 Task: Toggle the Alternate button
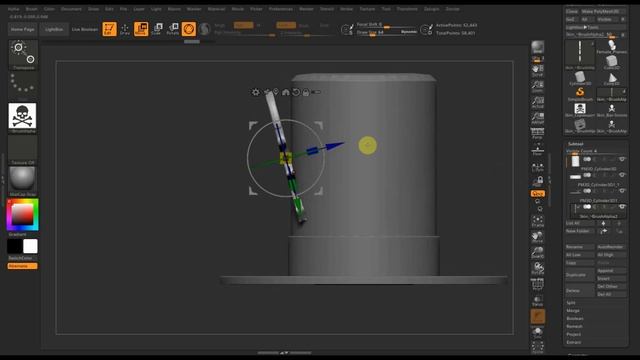(22, 266)
